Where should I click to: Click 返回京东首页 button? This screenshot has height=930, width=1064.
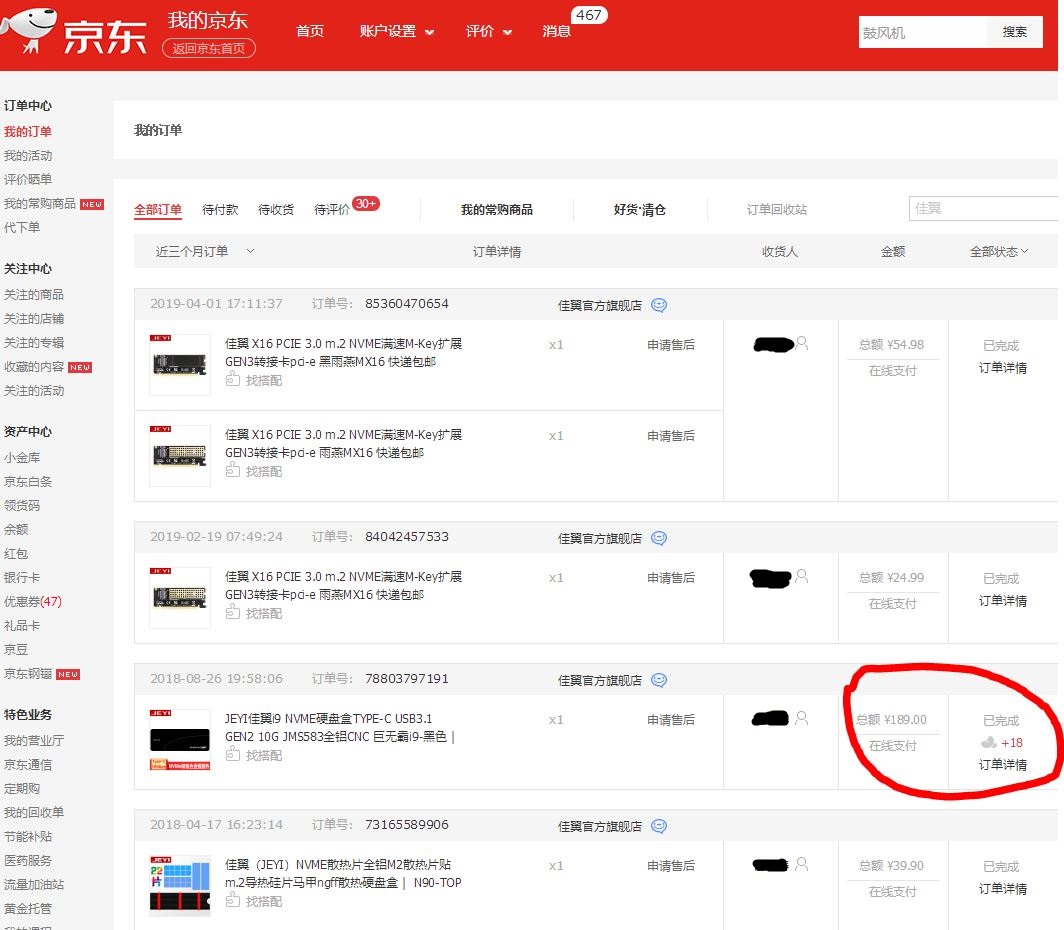click(x=208, y=48)
